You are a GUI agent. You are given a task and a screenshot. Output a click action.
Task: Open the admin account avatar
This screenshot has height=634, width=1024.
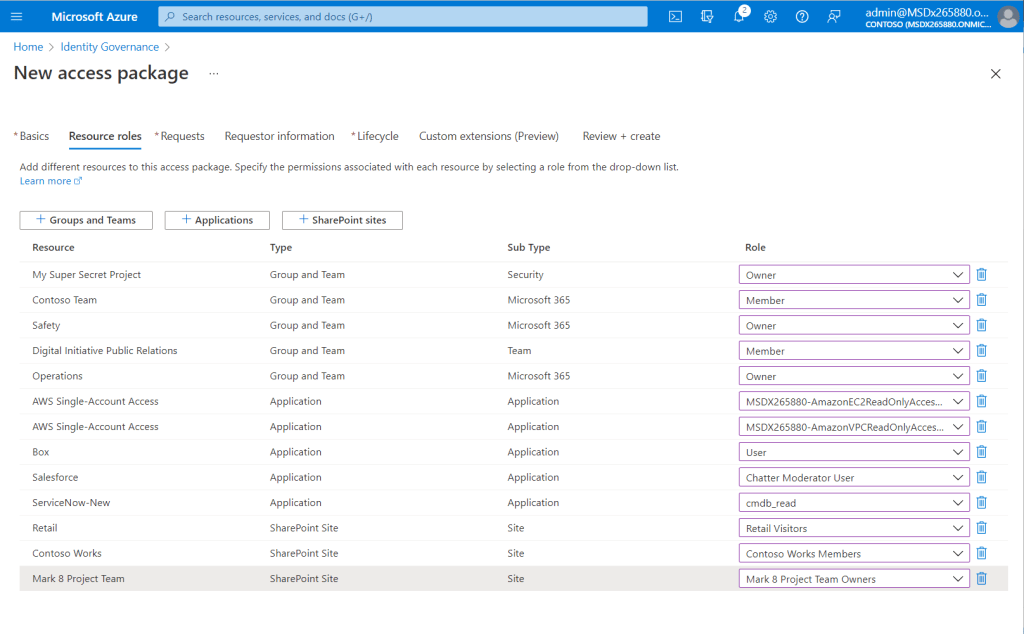coord(1008,16)
